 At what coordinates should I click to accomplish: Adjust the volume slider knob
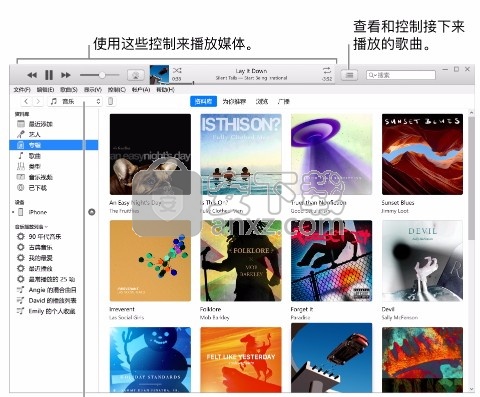tap(102, 75)
